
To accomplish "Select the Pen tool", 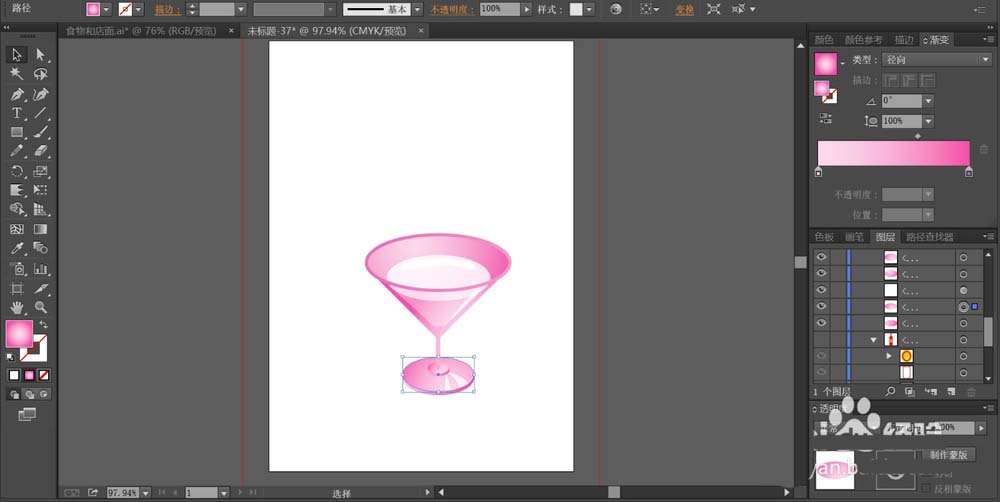I will pyautogui.click(x=17, y=94).
